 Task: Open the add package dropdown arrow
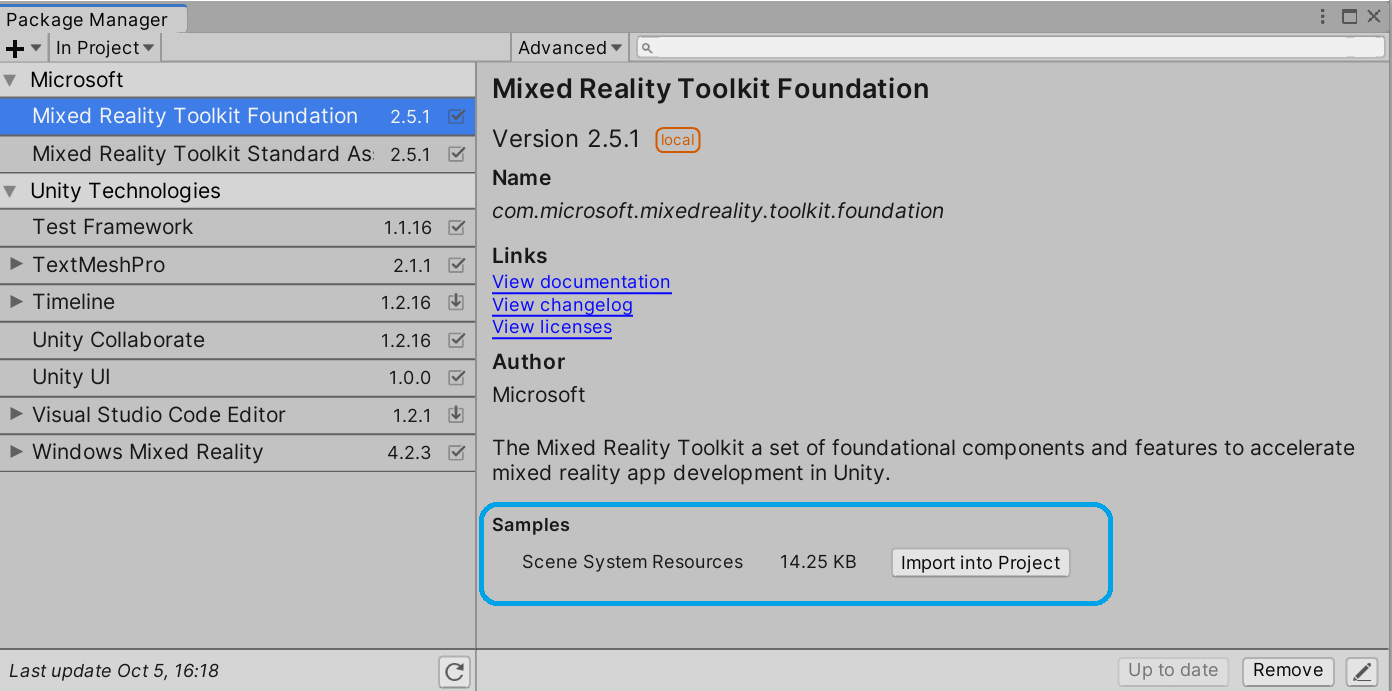(36, 48)
